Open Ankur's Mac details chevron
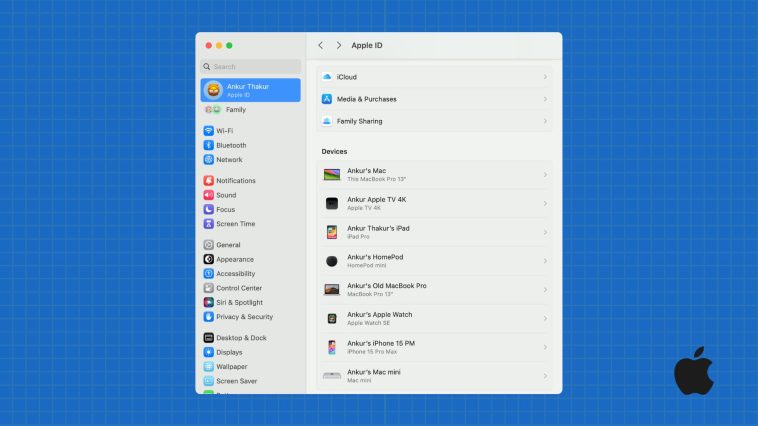The image size is (758, 426). (545, 175)
